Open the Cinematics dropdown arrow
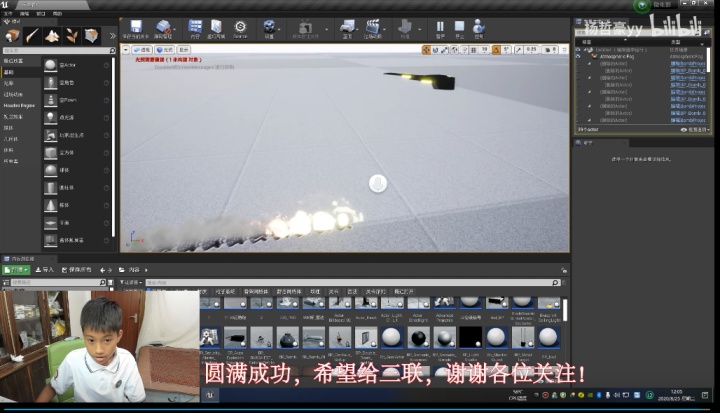This screenshot has height=413, width=720. [384, 29]
